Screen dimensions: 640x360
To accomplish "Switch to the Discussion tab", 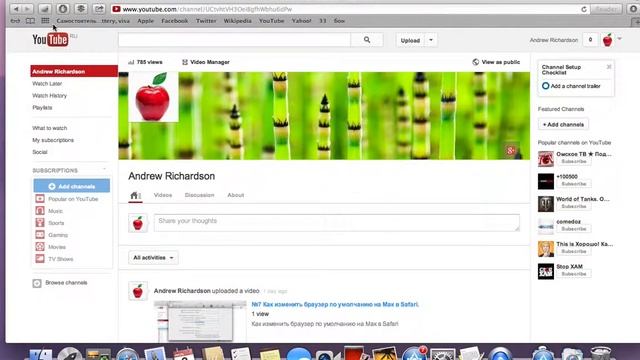I will pyautogui.click(x=199, y=195).
